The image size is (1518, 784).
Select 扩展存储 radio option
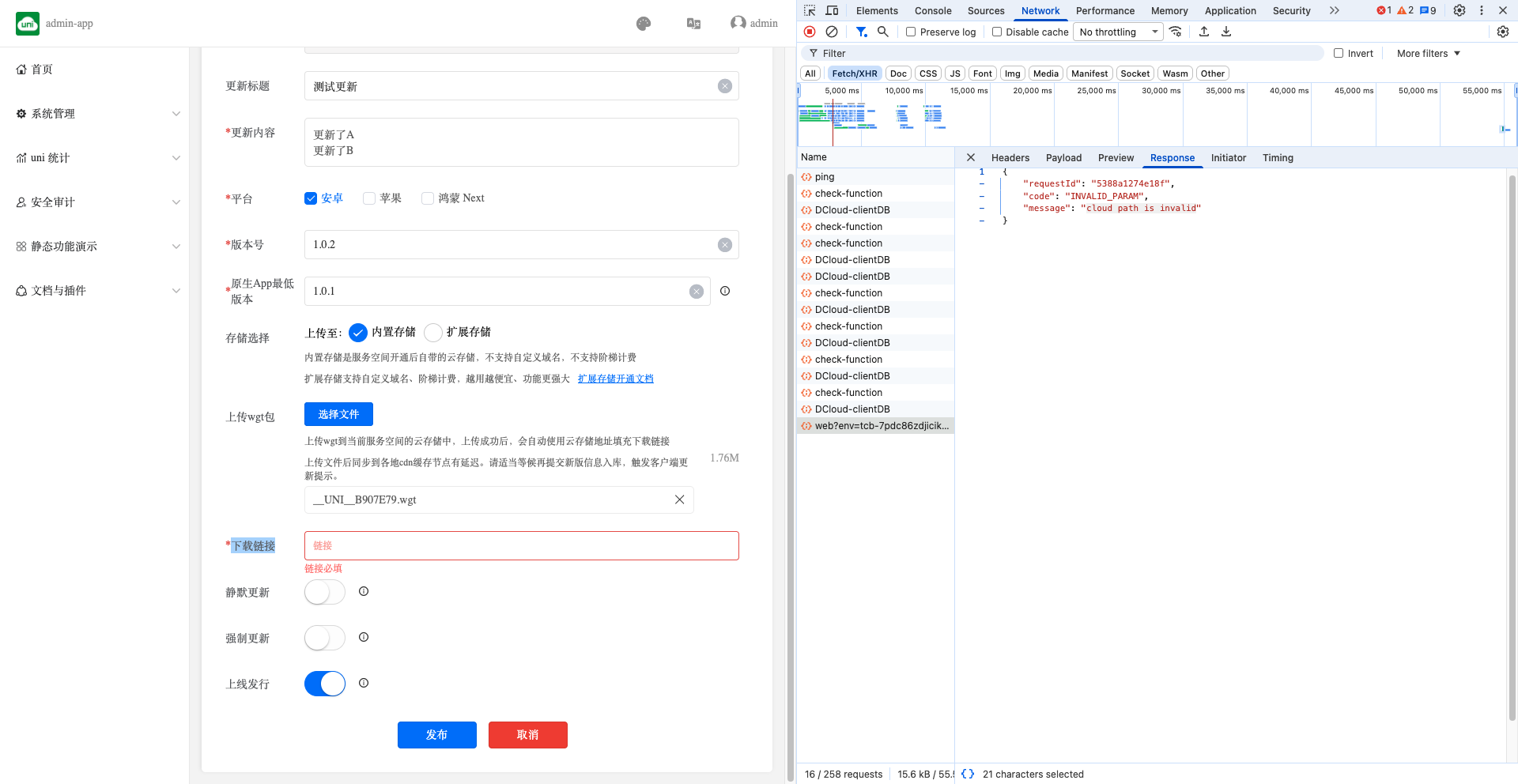433,333
